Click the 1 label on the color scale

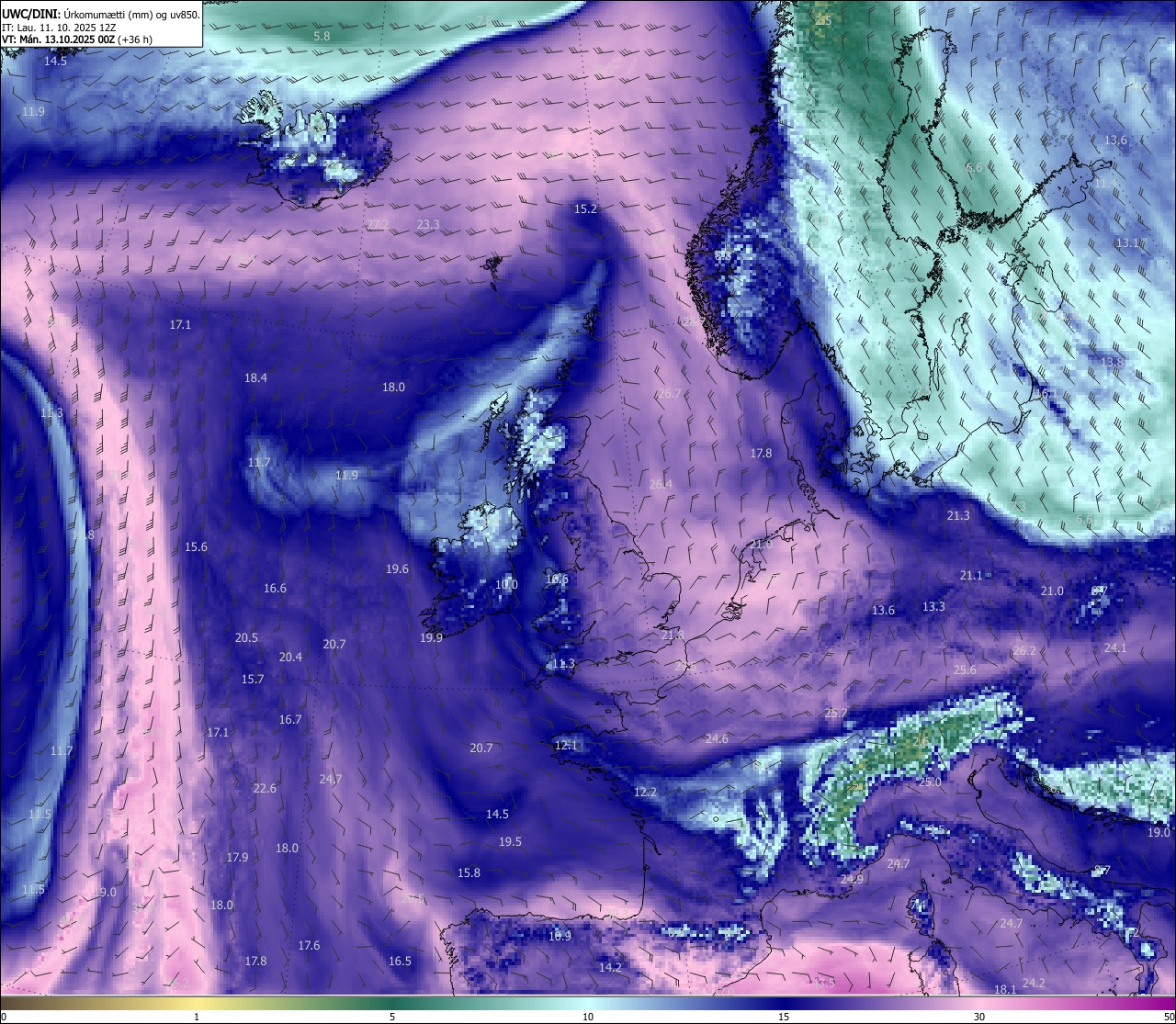point(197,1017)
